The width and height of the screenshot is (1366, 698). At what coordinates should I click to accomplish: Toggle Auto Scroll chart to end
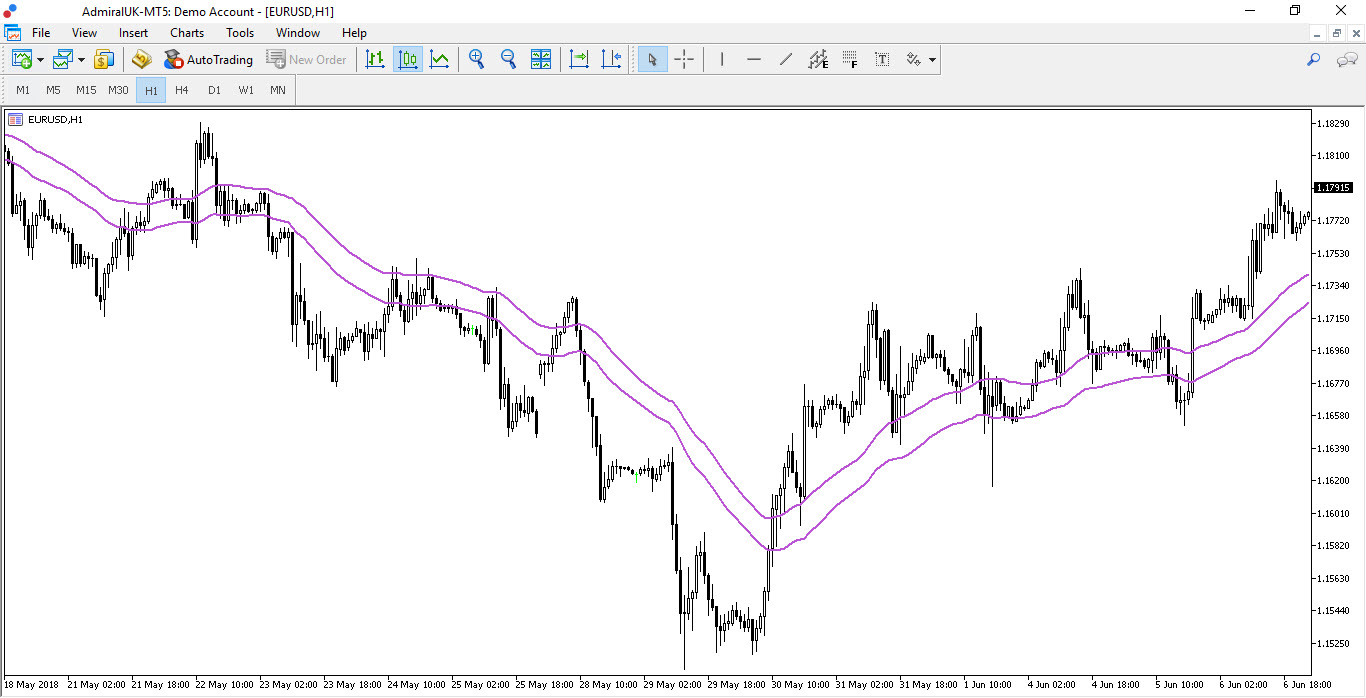tap(579, 59)
